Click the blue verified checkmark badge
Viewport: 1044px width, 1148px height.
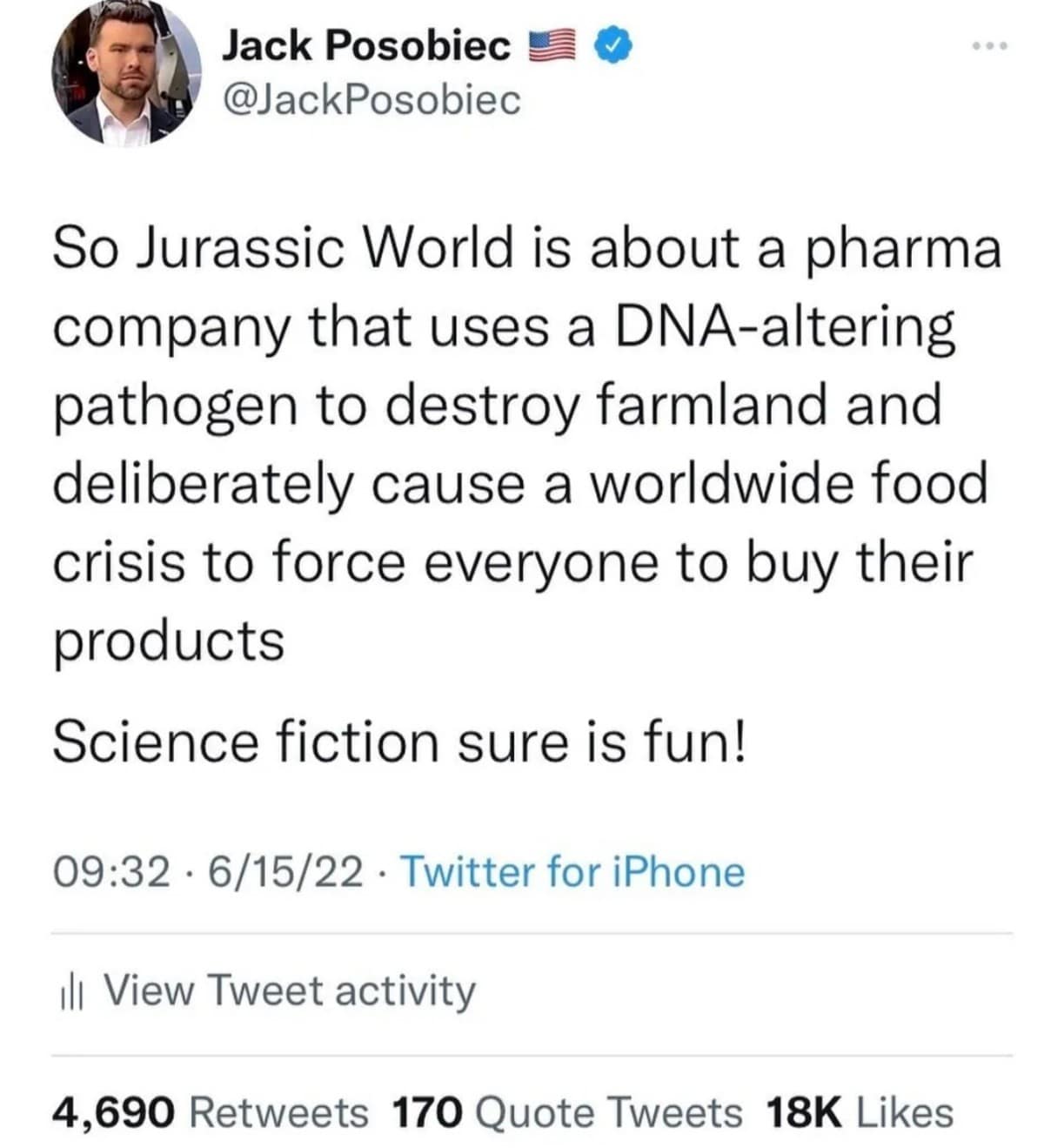(x=614, y=45)
